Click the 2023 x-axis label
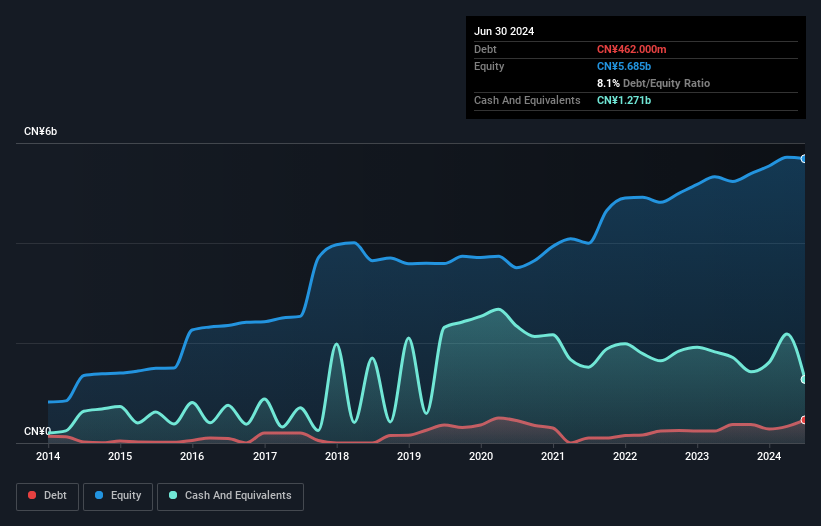The width and height of the screenshot is (821, 526). click(x=697, y=456)
